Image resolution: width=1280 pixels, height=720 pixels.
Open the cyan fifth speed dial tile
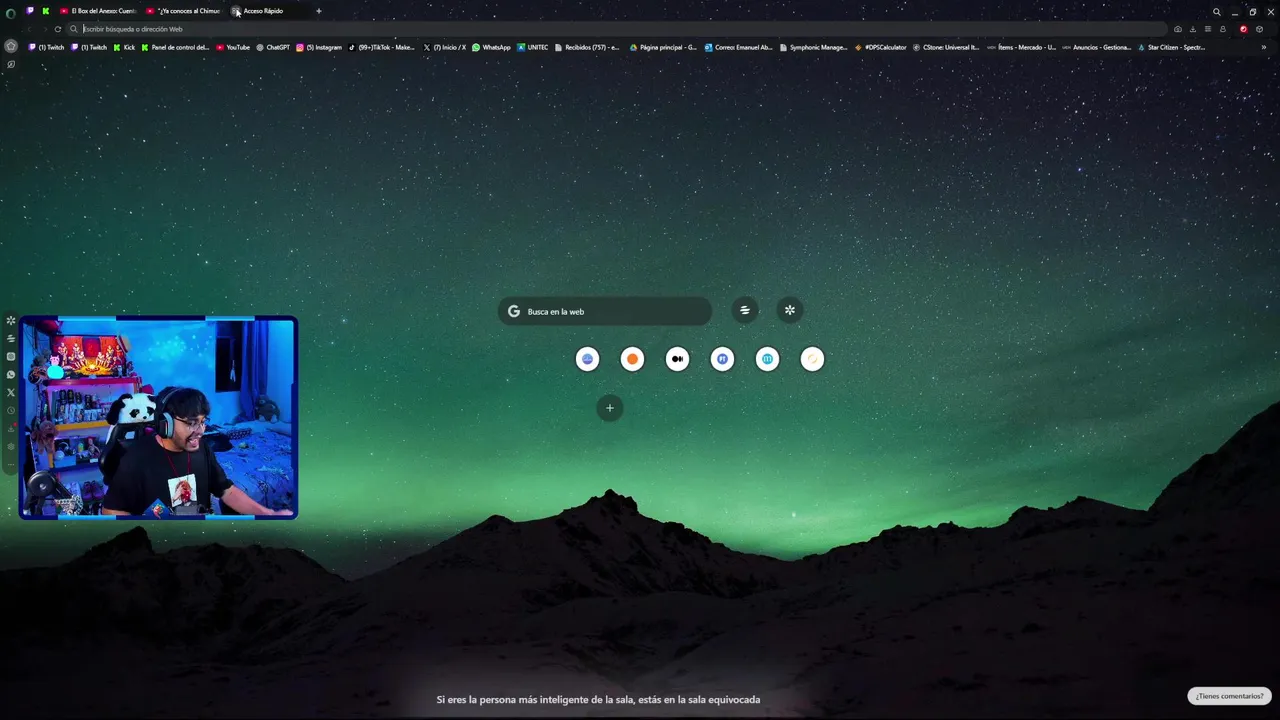tap(767, 359)
